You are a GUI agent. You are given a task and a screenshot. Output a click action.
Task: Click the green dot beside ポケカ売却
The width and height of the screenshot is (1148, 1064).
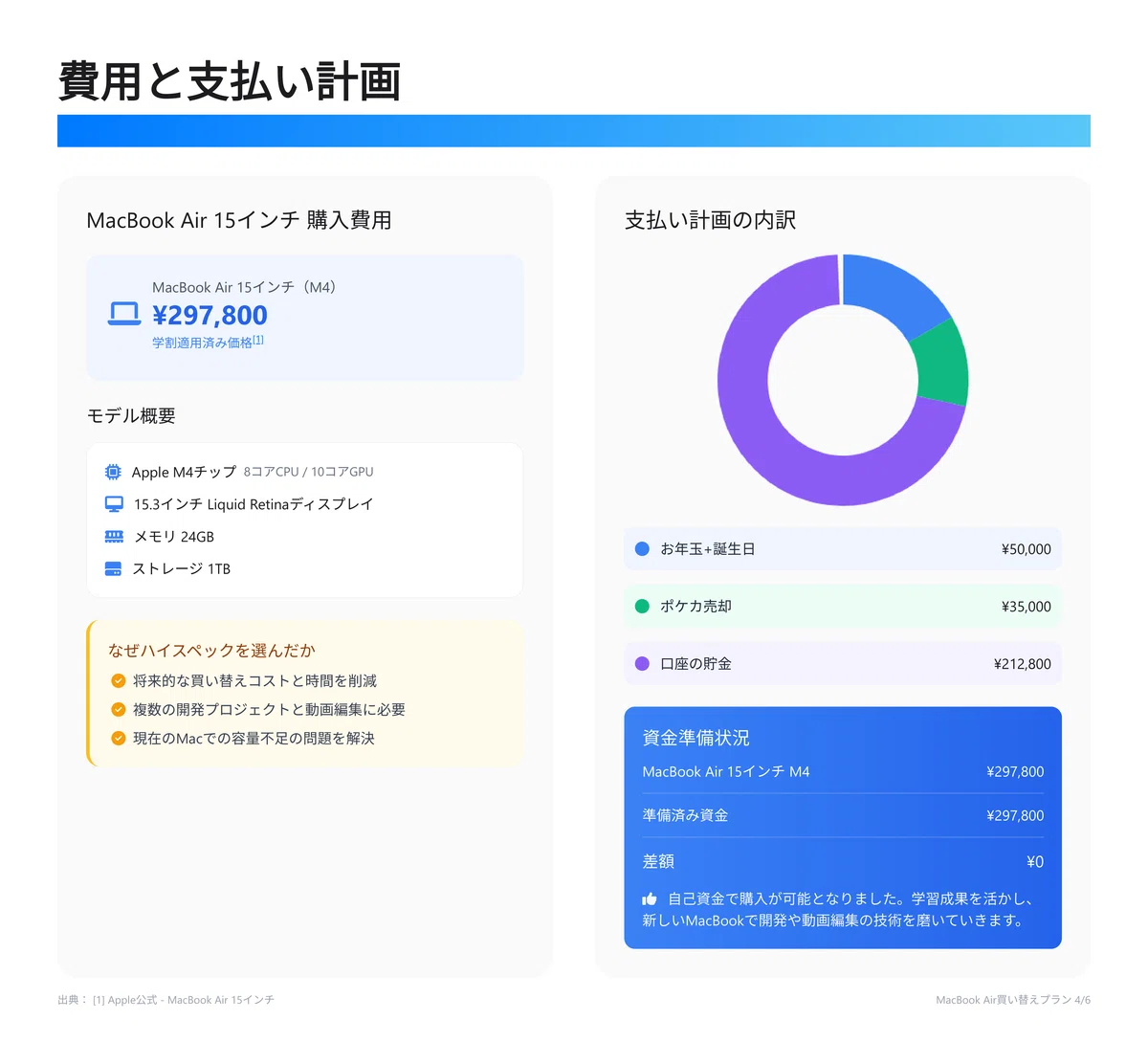tap(642, 607)
